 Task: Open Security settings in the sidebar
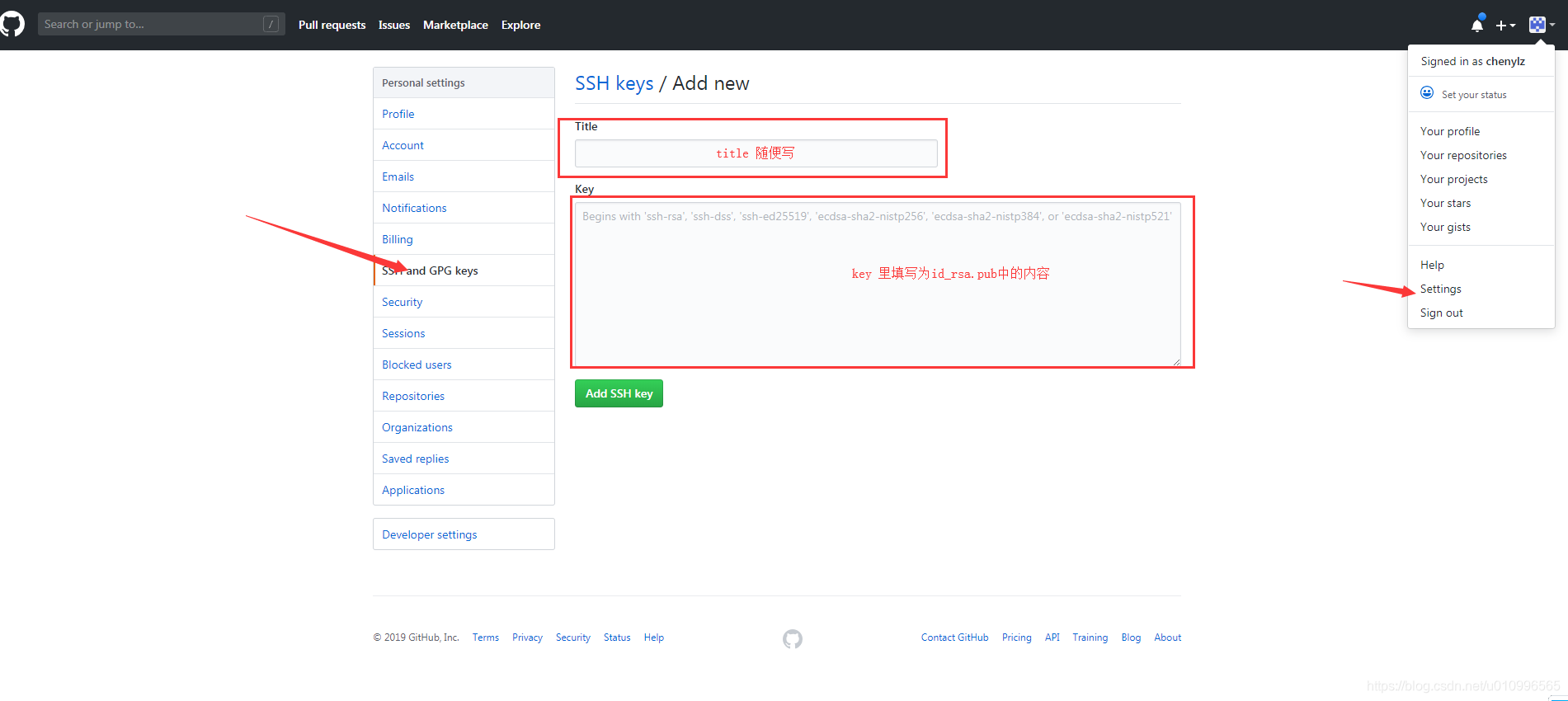click(464, 302)
